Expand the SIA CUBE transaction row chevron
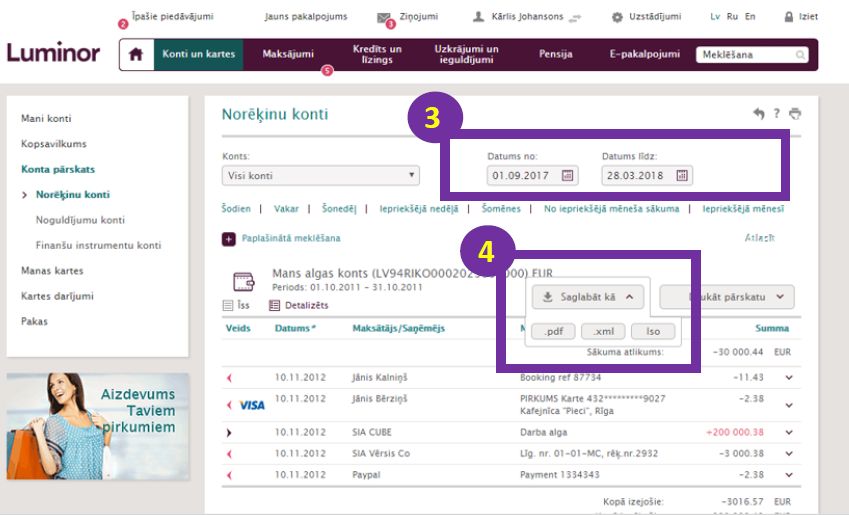This screenshot has height=515, width=849. coord(789,433)
